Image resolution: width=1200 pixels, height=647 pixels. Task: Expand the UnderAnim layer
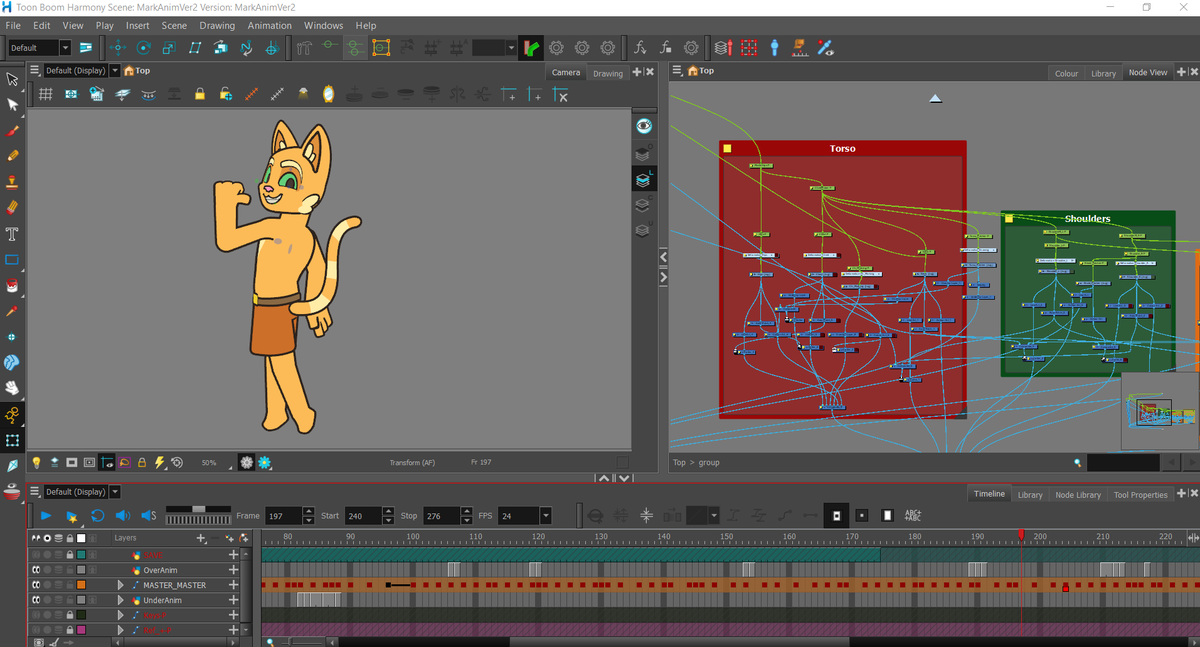point(121,600)
